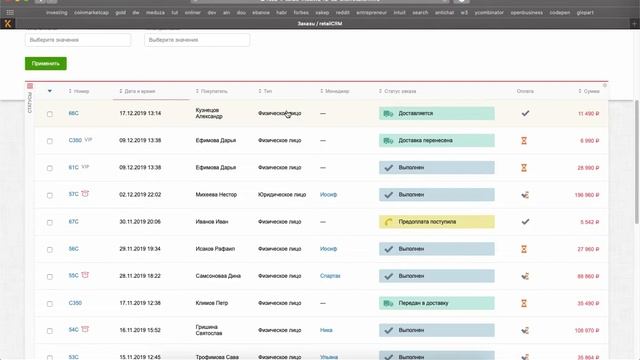Click the hourglass payment icon in Климов Петр row
This screenshot has width=640, height=360.
click(524, 303)
